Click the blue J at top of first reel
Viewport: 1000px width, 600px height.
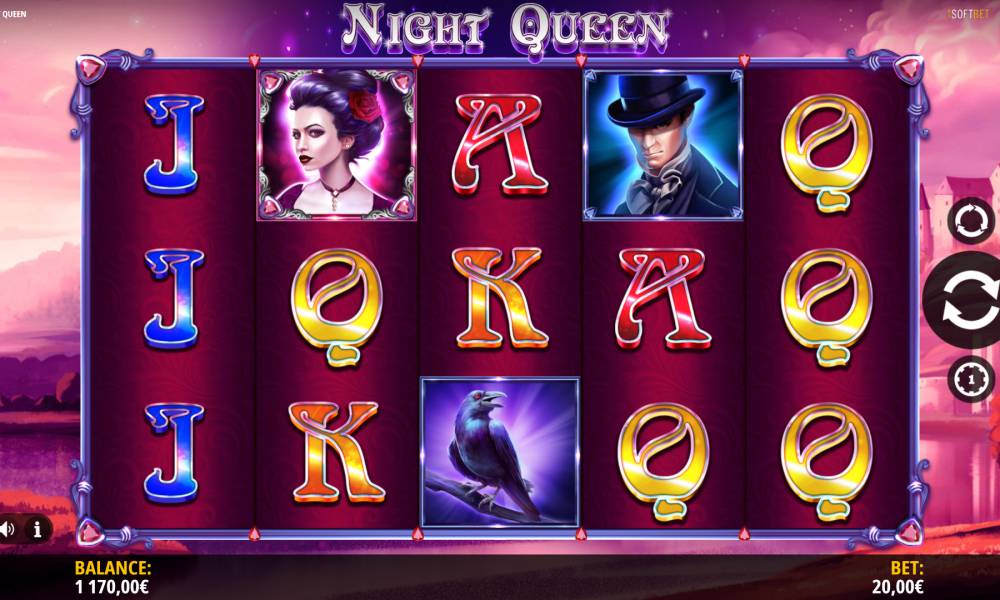click(173, 145)
